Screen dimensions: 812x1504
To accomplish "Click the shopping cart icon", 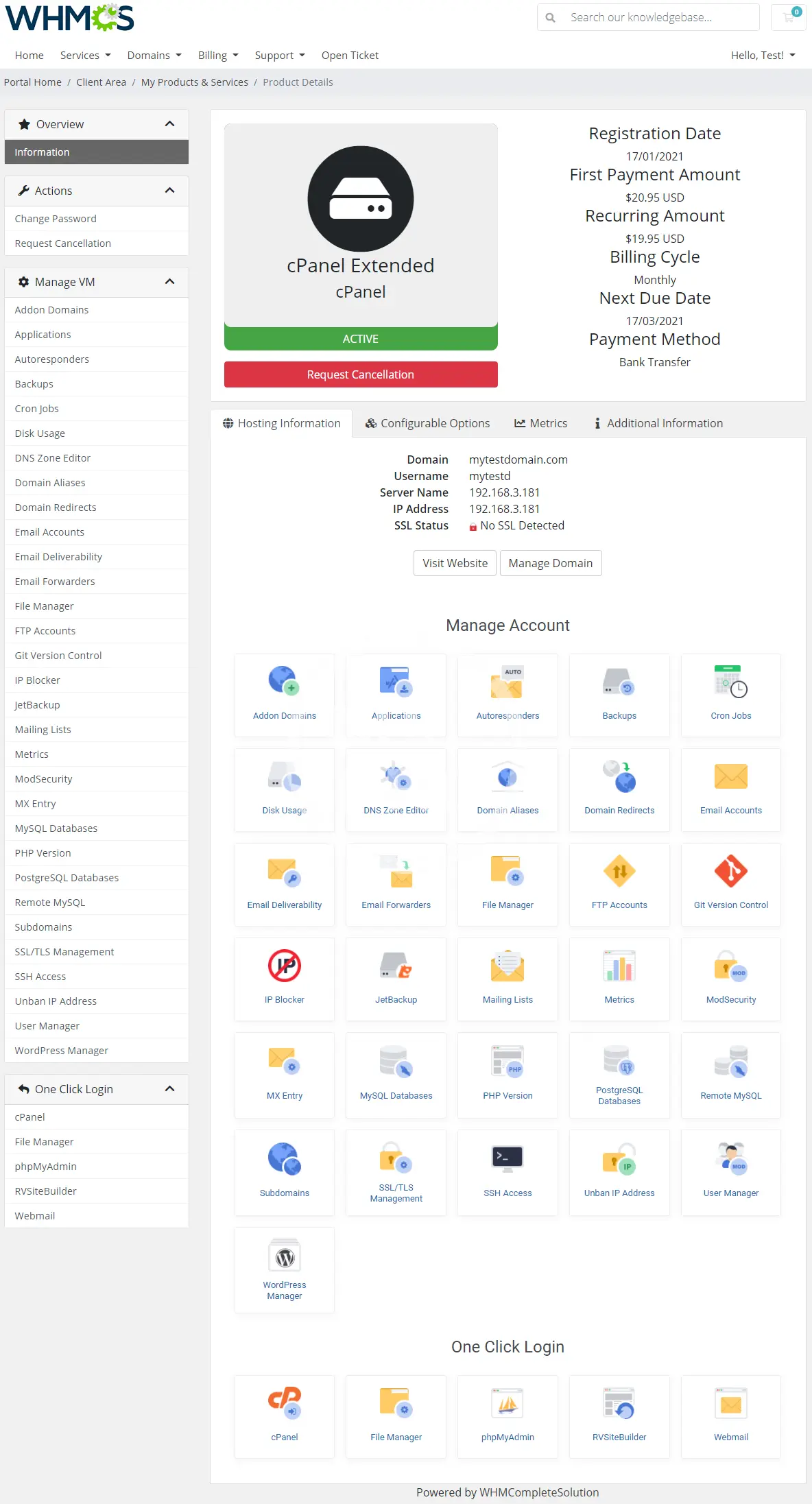I will [789, 17].
